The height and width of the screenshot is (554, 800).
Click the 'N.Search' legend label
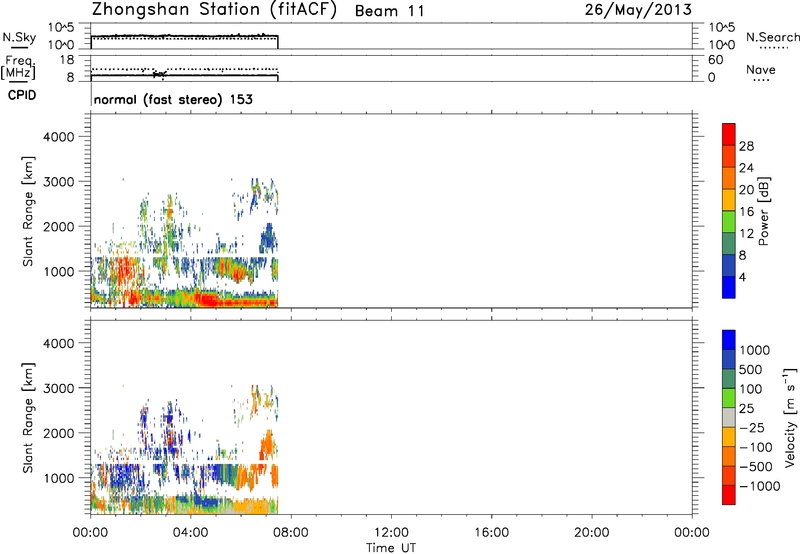tap(772, 37)
